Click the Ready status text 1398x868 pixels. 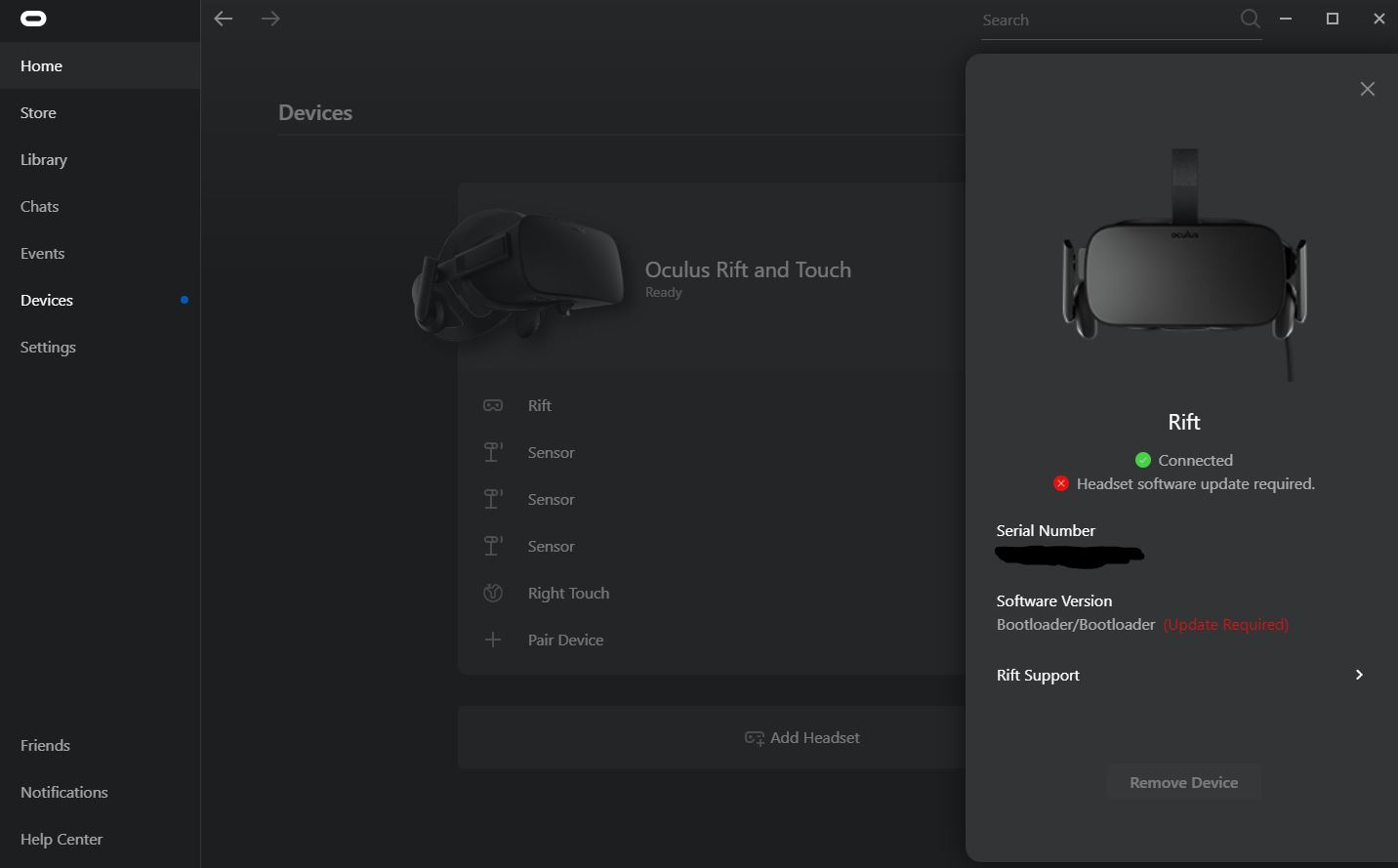coord(664,292)
